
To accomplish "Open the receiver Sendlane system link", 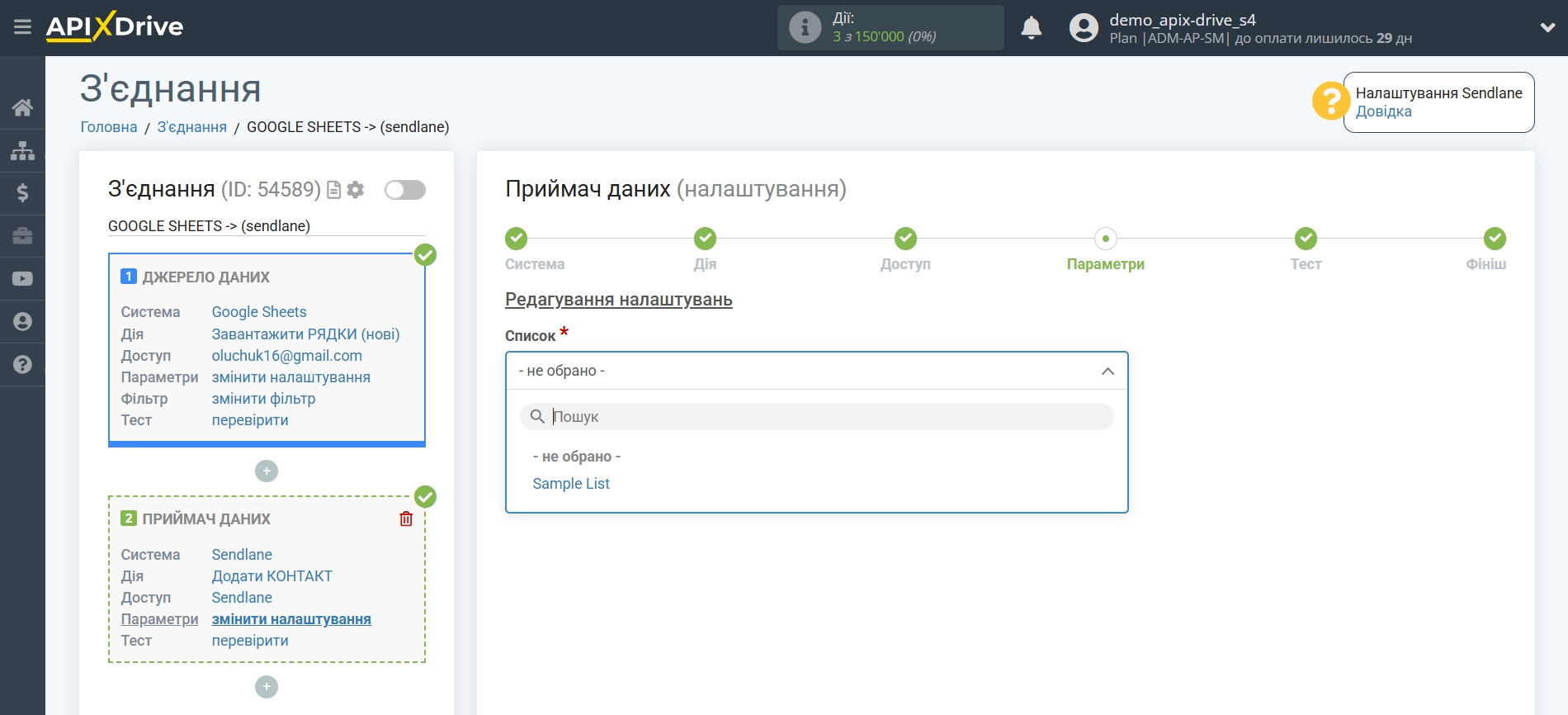I will [242, 555].
